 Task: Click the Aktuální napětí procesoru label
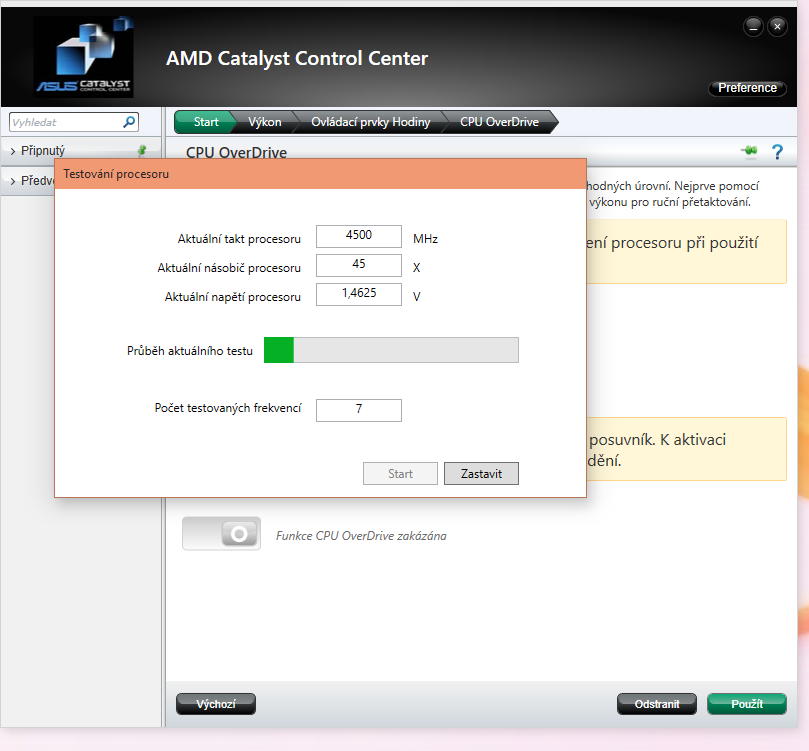click(x=233, y=297)
